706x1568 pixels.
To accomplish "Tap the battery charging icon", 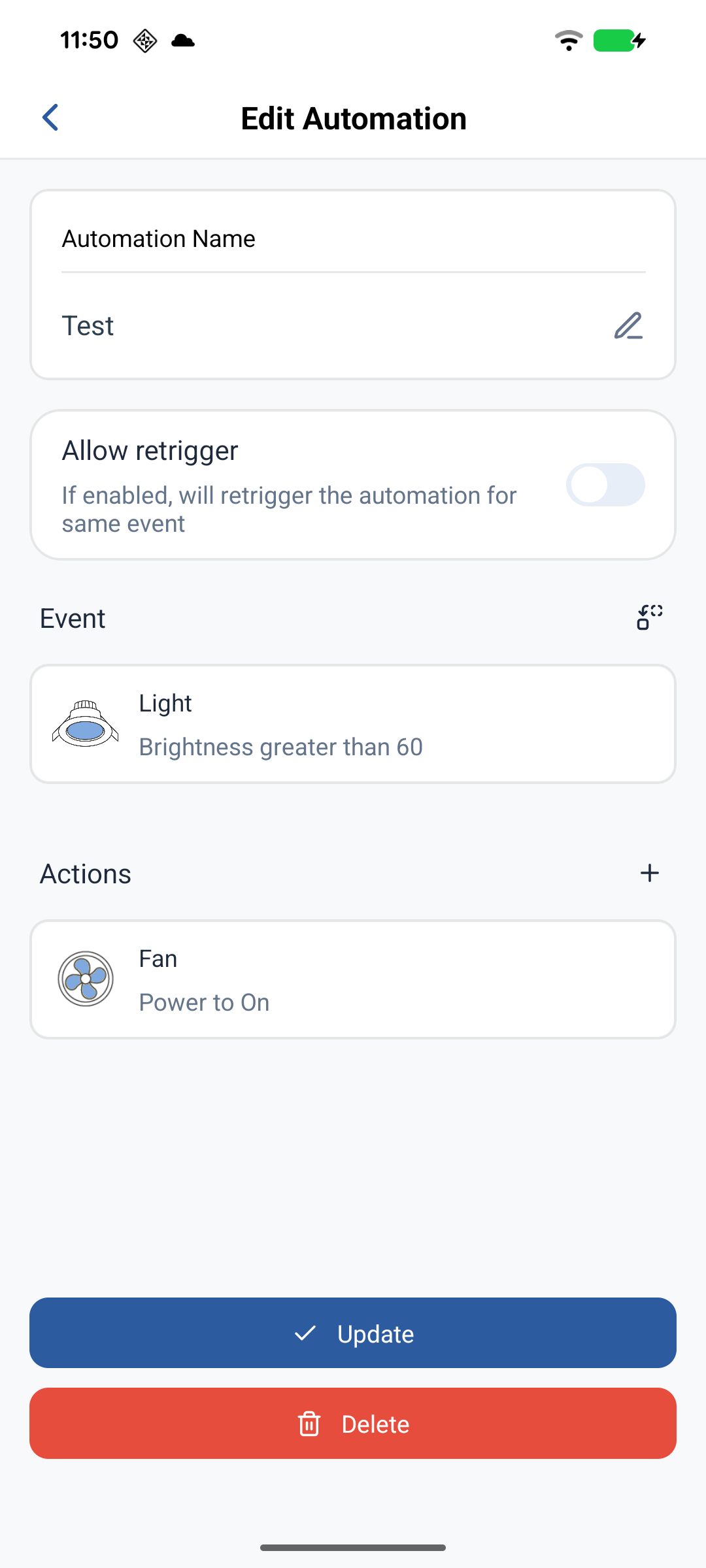I will [x=619, y=41].
